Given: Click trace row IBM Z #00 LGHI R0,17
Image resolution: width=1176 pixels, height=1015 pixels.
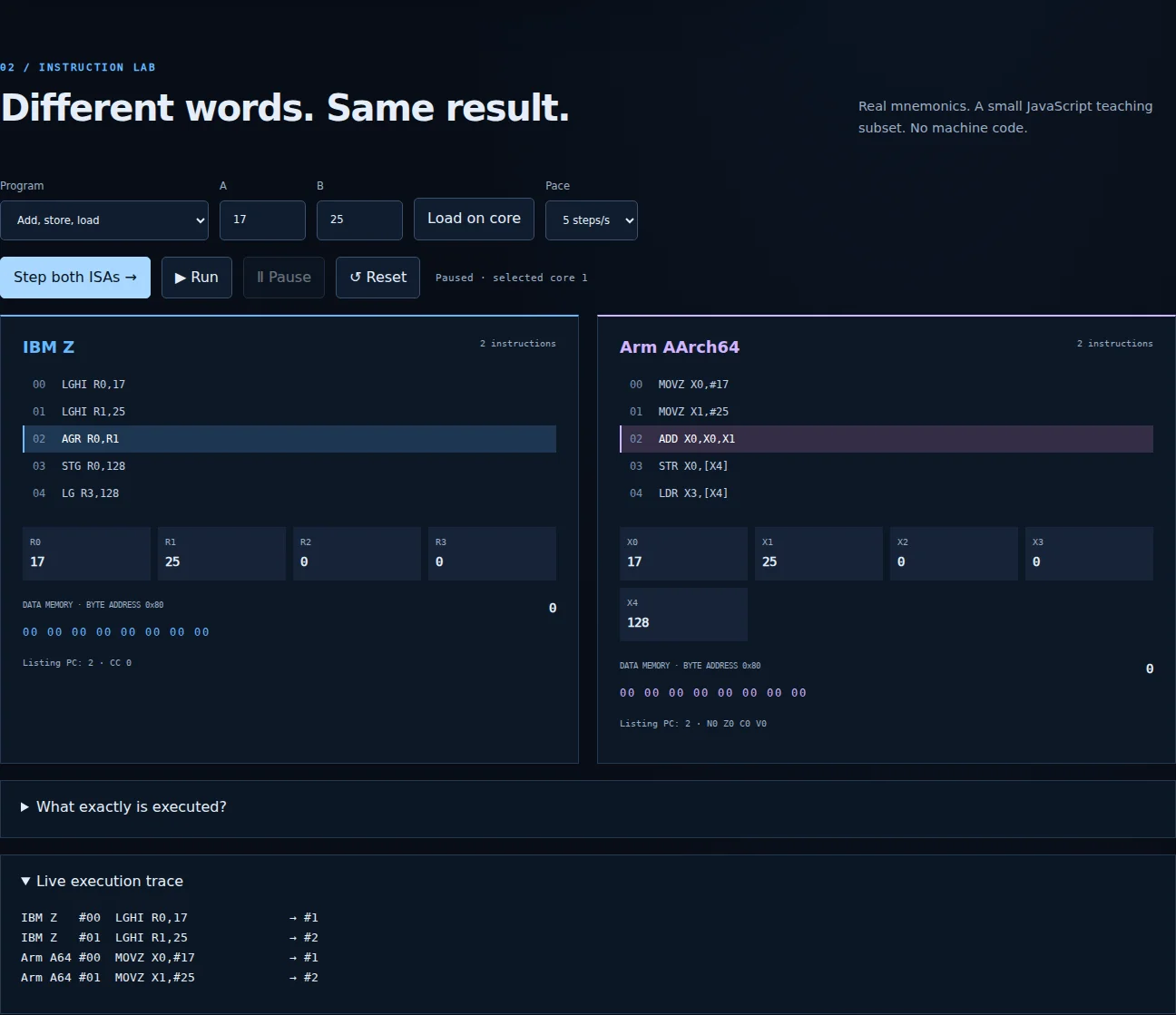Looking at the screenshot, I should tap(170, 918).
